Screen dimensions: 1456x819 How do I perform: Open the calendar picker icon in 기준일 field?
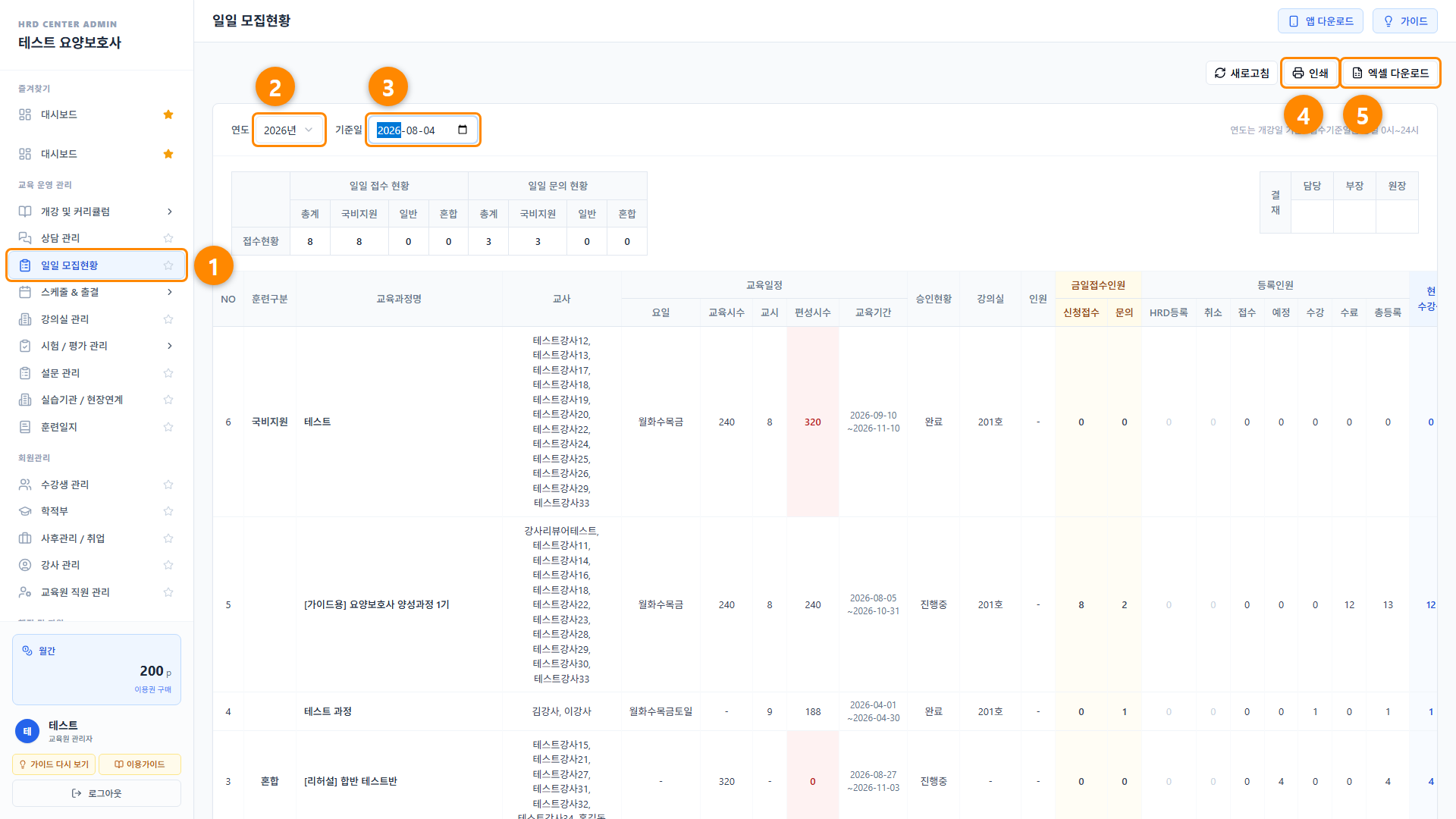click(463, 130)
